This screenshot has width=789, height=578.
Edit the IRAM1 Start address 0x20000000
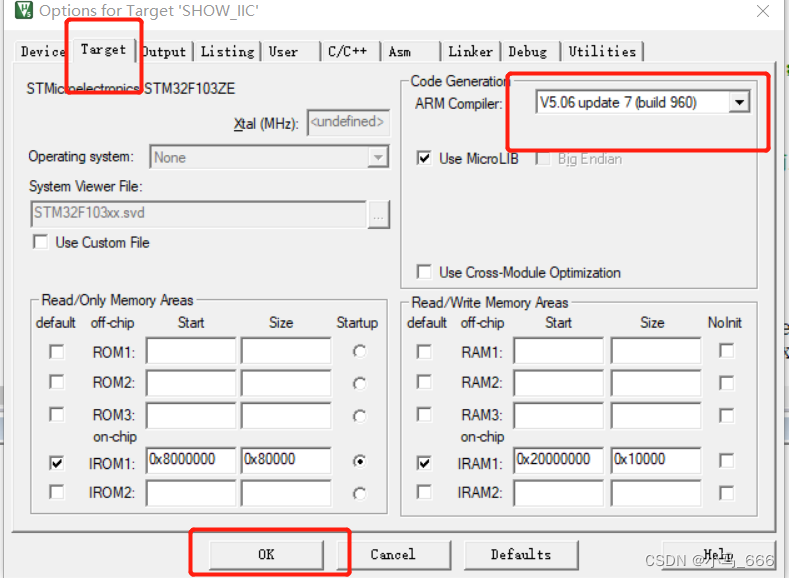click(x=559, y=460)
